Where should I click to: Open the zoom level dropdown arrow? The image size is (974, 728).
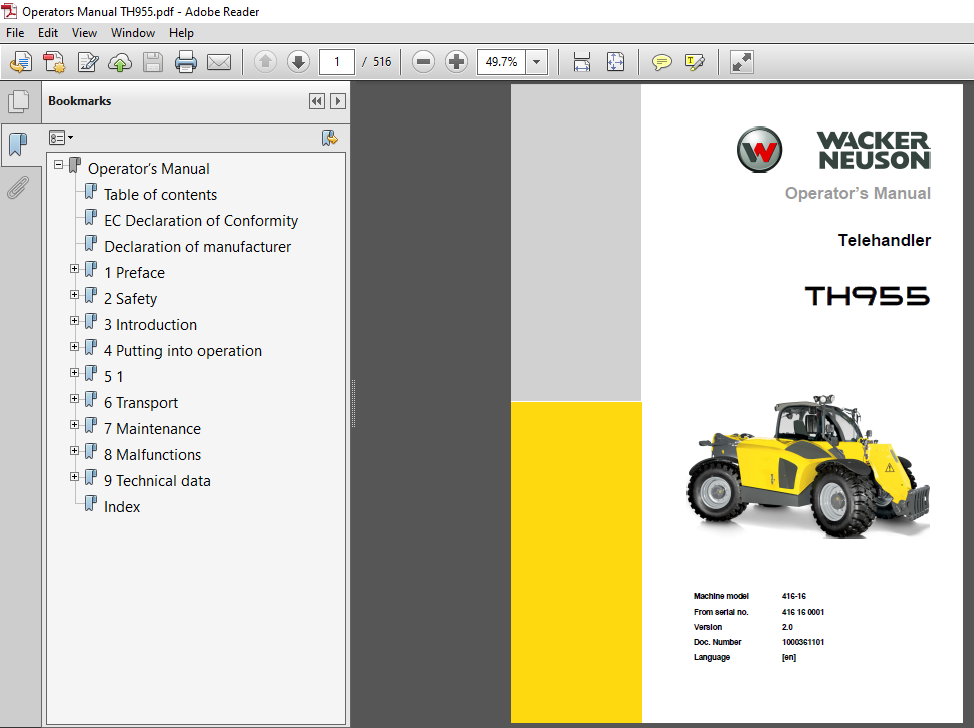pyautogui.click(x=537, y=61)
